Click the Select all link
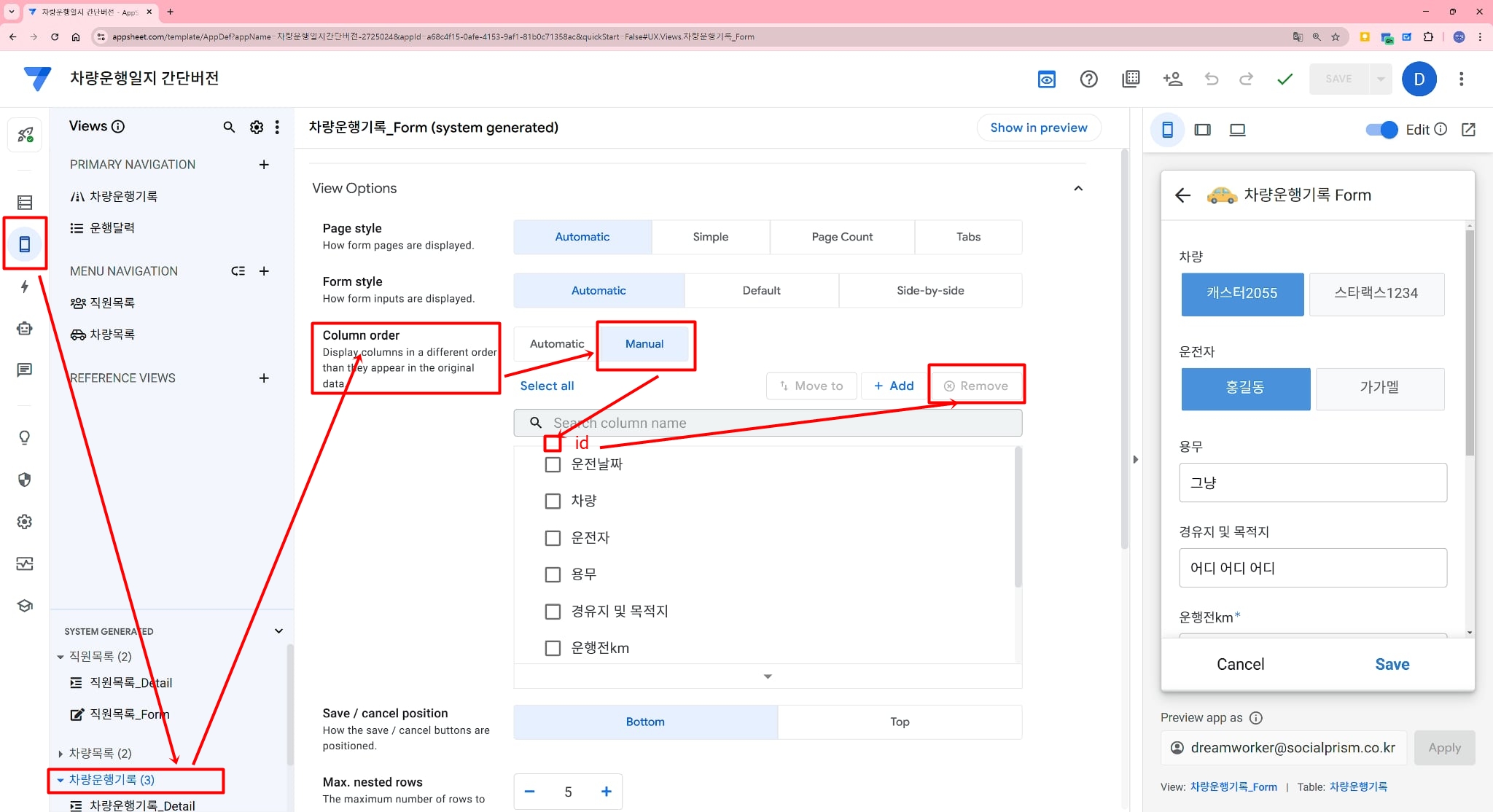1493x812 pixels. click(547, 386)
